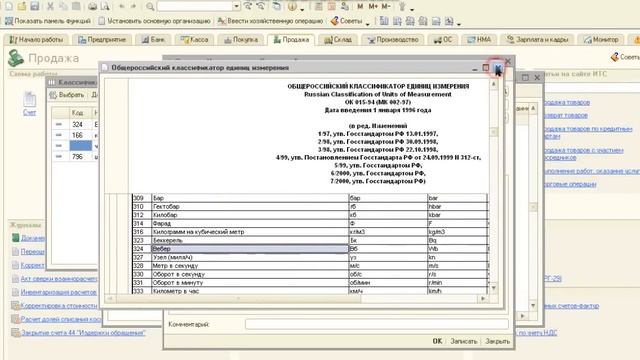640x360 pixels.
Task: Click the printer icon in toolbar
Action: pos(93,6)
